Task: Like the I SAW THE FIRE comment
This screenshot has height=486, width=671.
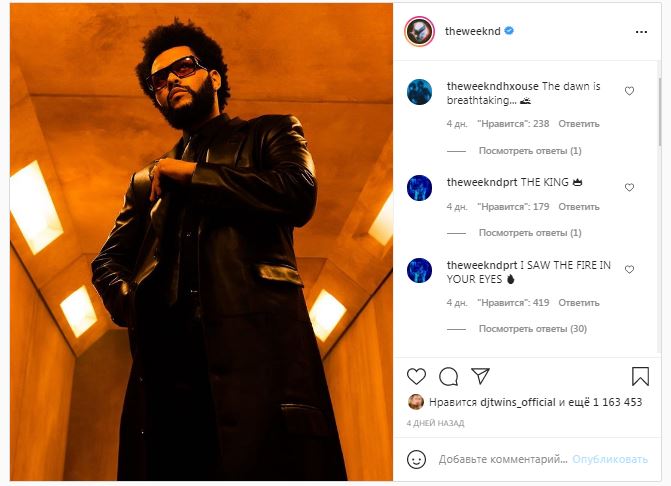Action: point(629,270)
